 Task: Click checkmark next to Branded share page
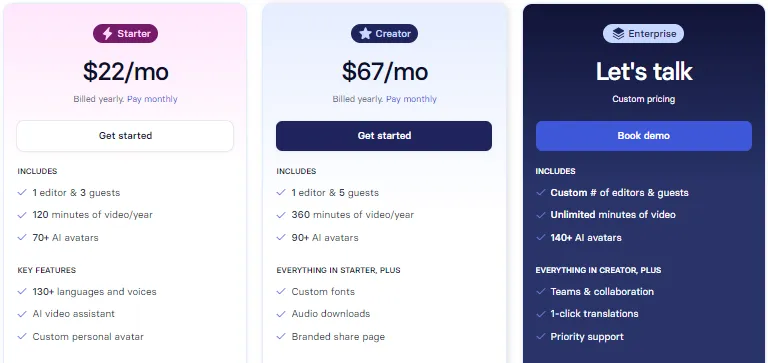tap(281, 336)
